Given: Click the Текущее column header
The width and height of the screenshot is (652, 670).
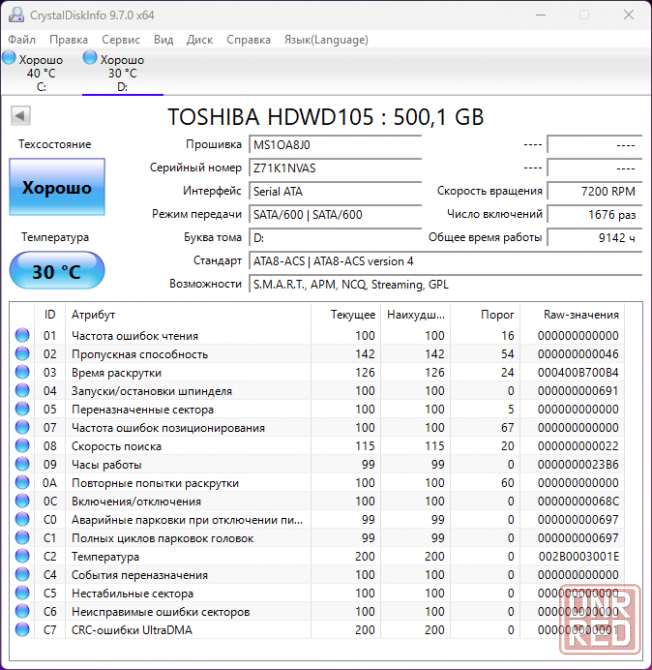Looking at the screenshot, I should pyautogui.click(x=346, y=314).
